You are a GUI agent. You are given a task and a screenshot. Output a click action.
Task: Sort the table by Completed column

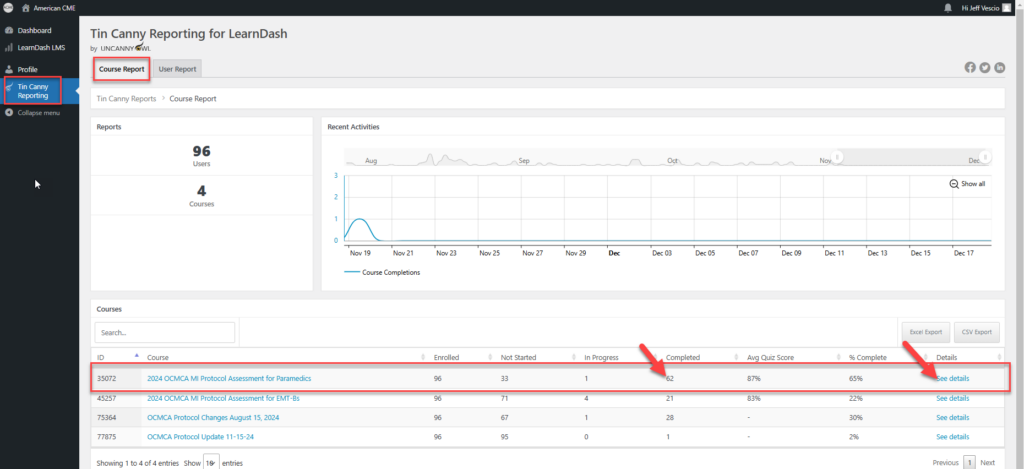(701, 357)
